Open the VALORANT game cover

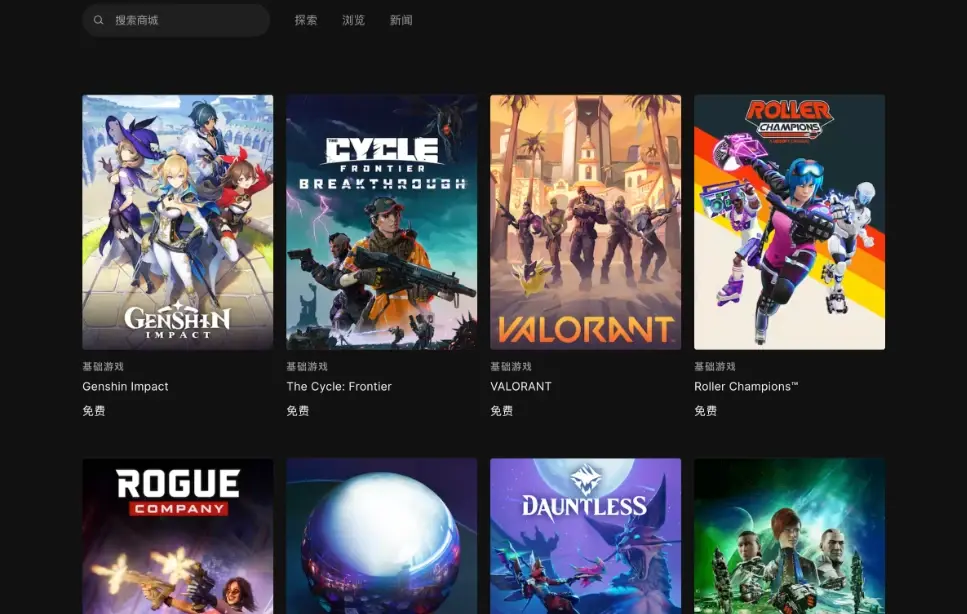point(585,222)
